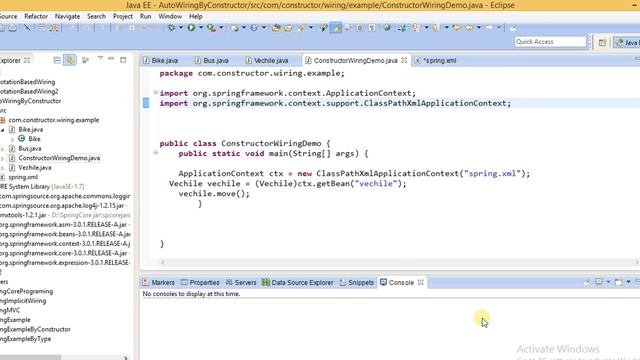Click the Last Edit Location arrow icon
Screen dimensions: 640x360
tap(456, 28)
